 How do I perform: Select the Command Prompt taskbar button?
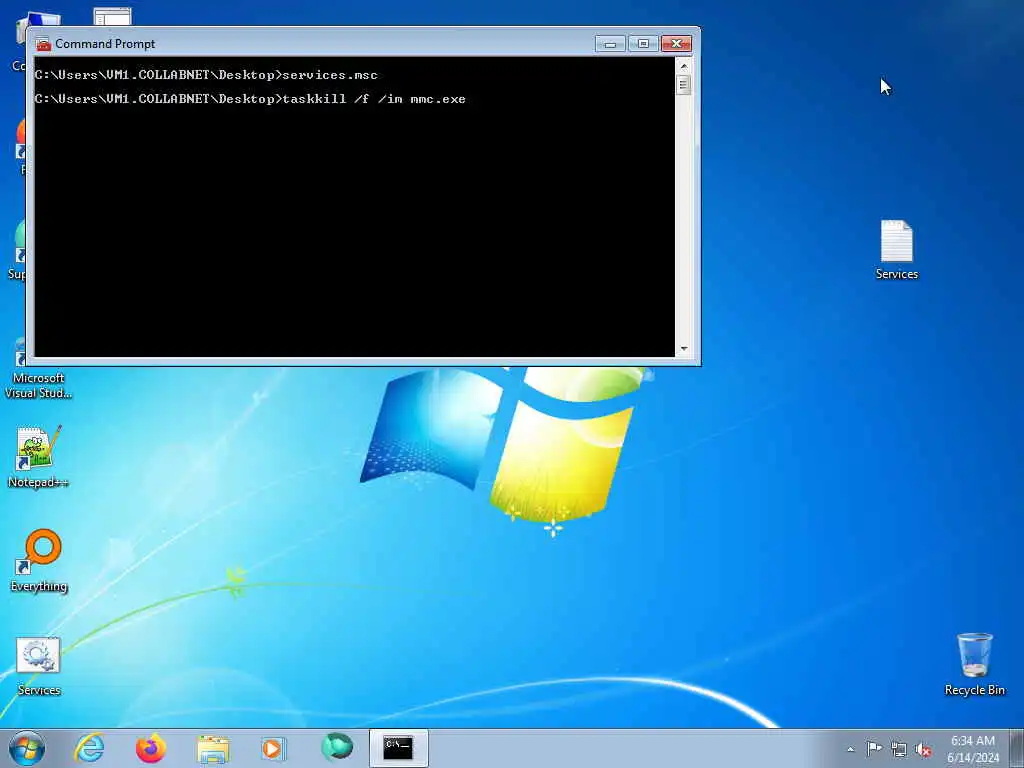point(398,748)
